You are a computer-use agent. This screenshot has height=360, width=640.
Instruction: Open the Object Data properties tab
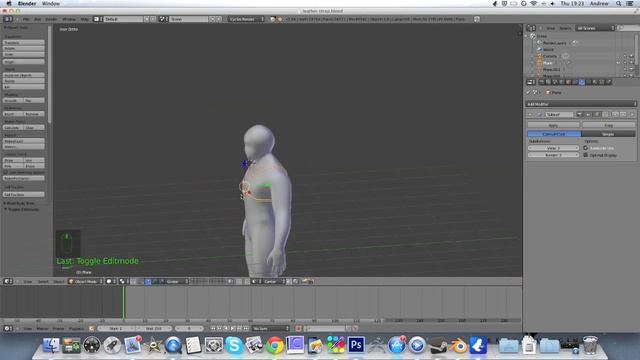tap(589, 82)
